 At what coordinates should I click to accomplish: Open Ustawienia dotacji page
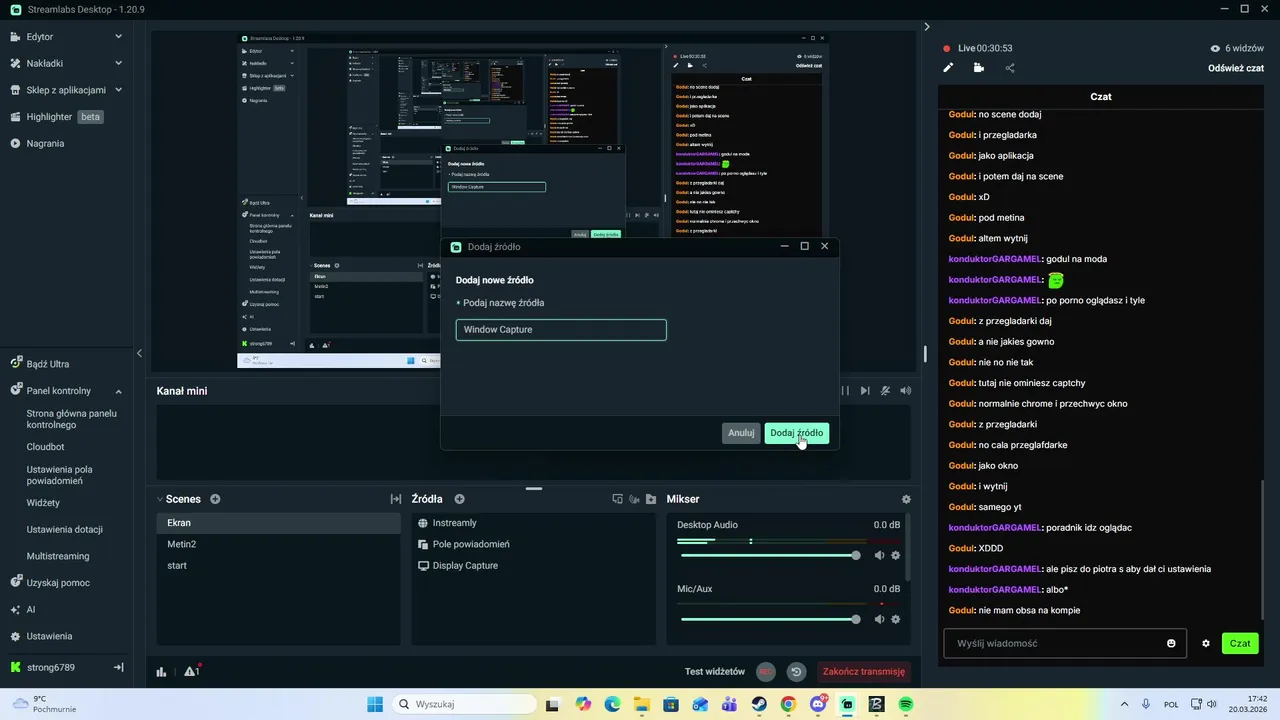pyautogui.click(x=65, y=530)
